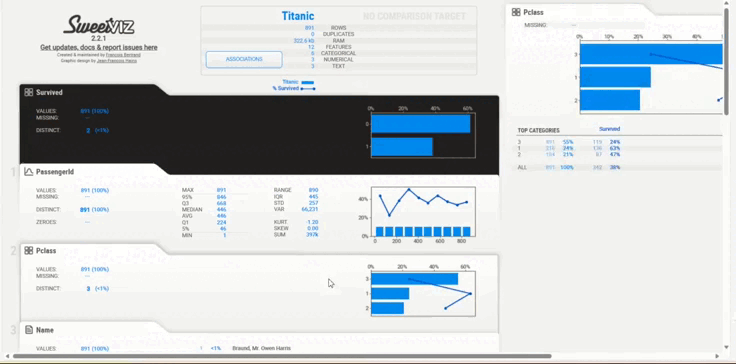Follow the Jean-Francois Hains designer link

click(x=117, y=61)
